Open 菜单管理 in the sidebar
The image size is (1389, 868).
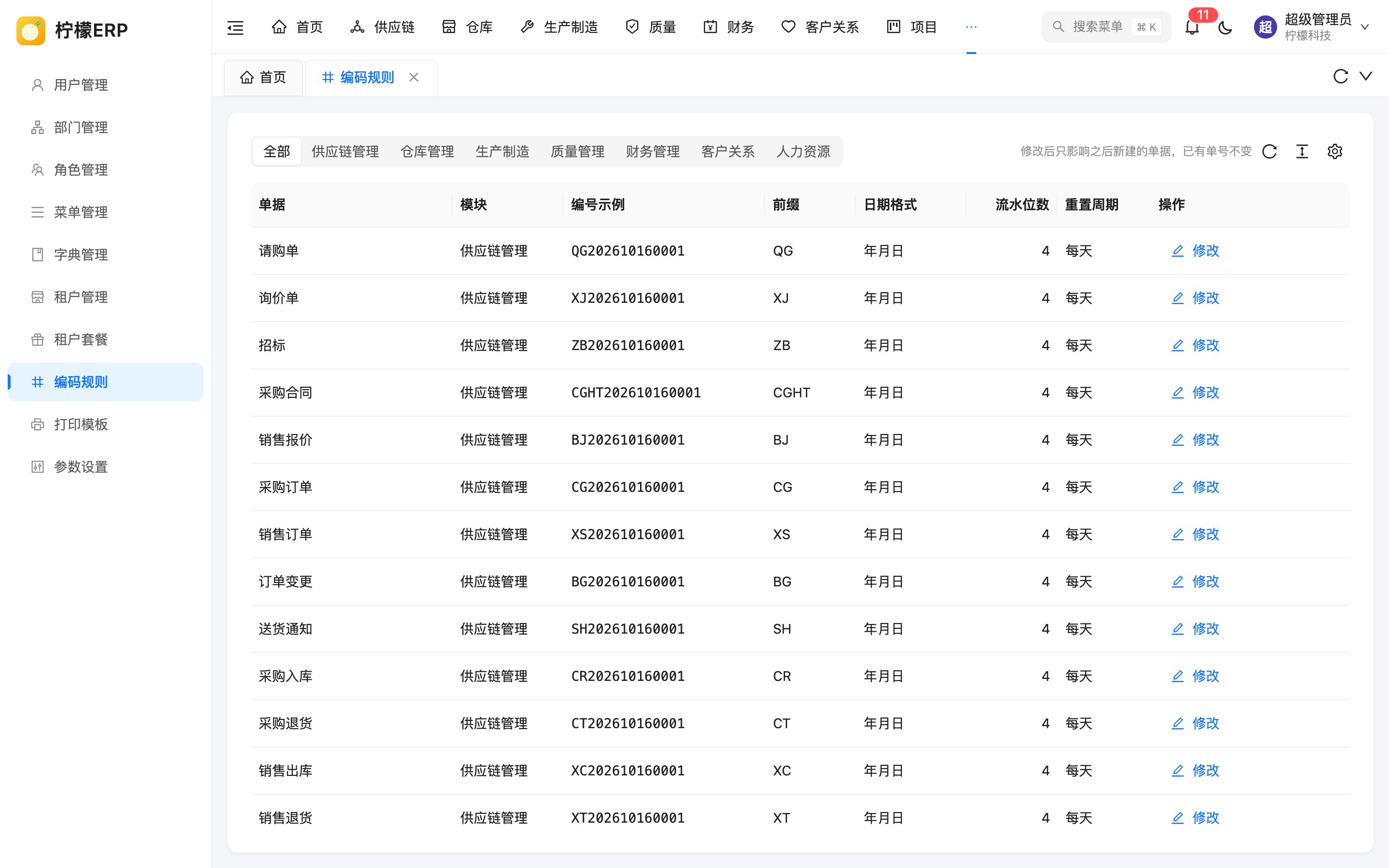[x=106, y=212]
